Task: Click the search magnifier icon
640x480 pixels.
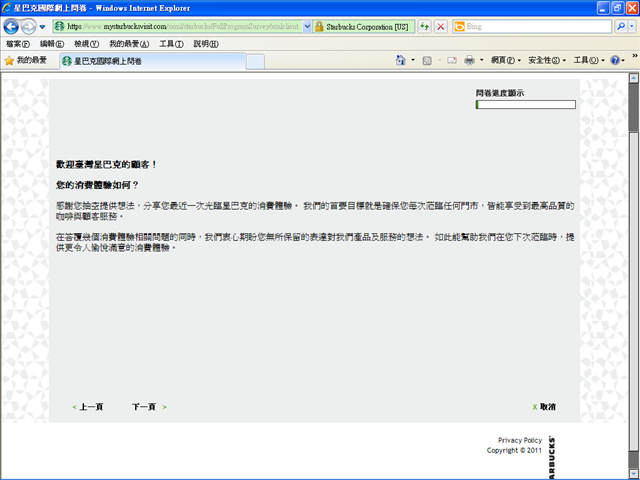Action: [621, 27]
